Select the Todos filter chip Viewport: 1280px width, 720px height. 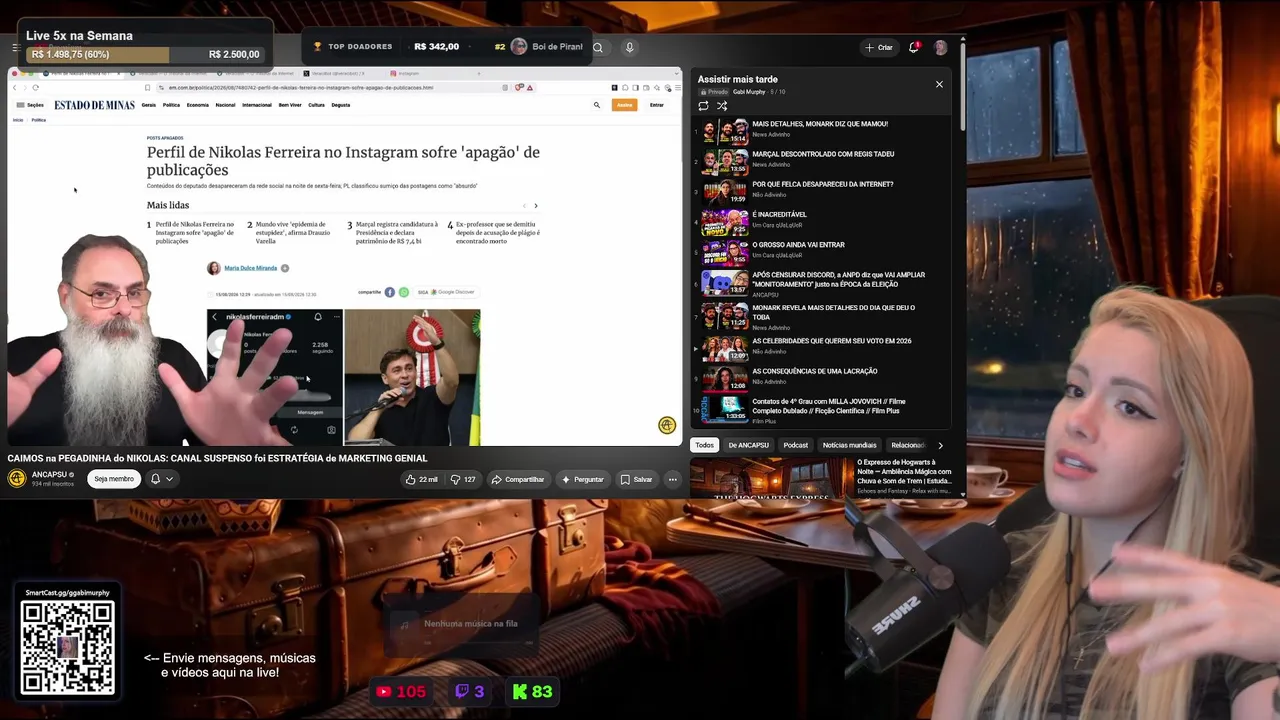tap(705, 445)
